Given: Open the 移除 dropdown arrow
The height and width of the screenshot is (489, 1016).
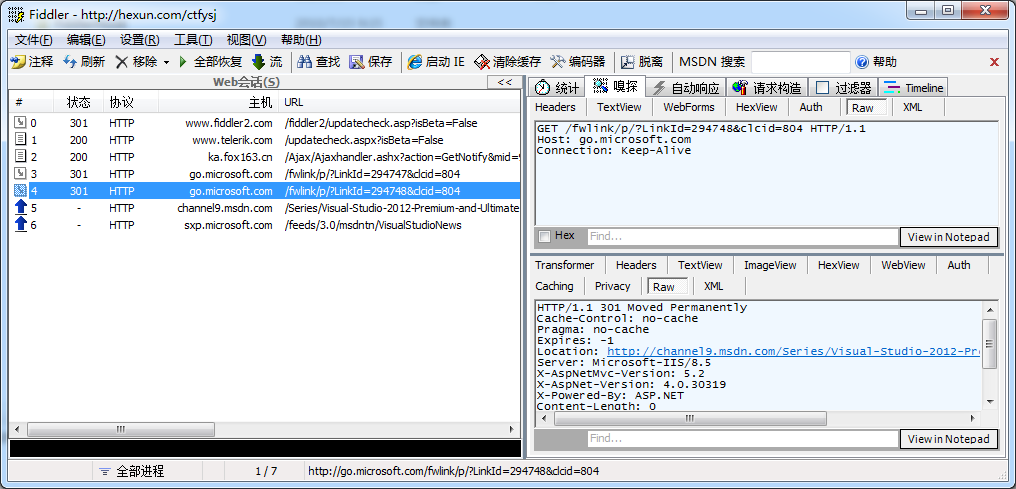Looking at the screenshot, I should [x=167, y=63].
